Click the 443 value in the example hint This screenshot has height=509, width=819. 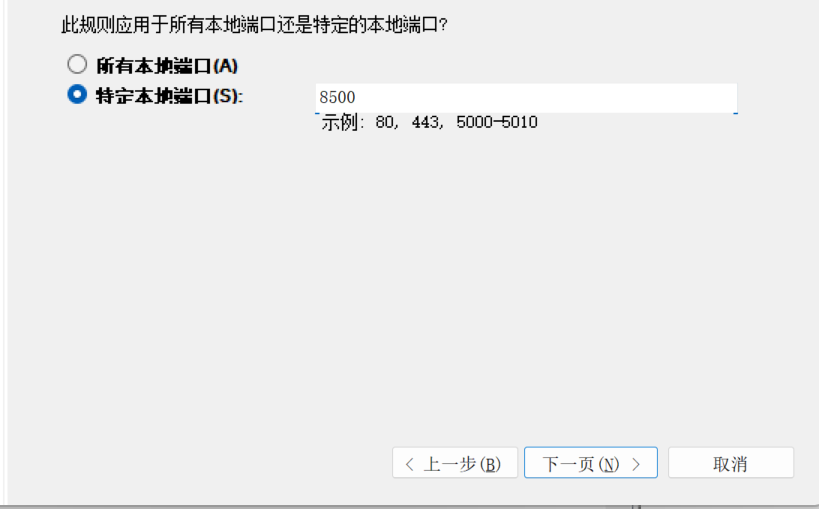[425, 122]
